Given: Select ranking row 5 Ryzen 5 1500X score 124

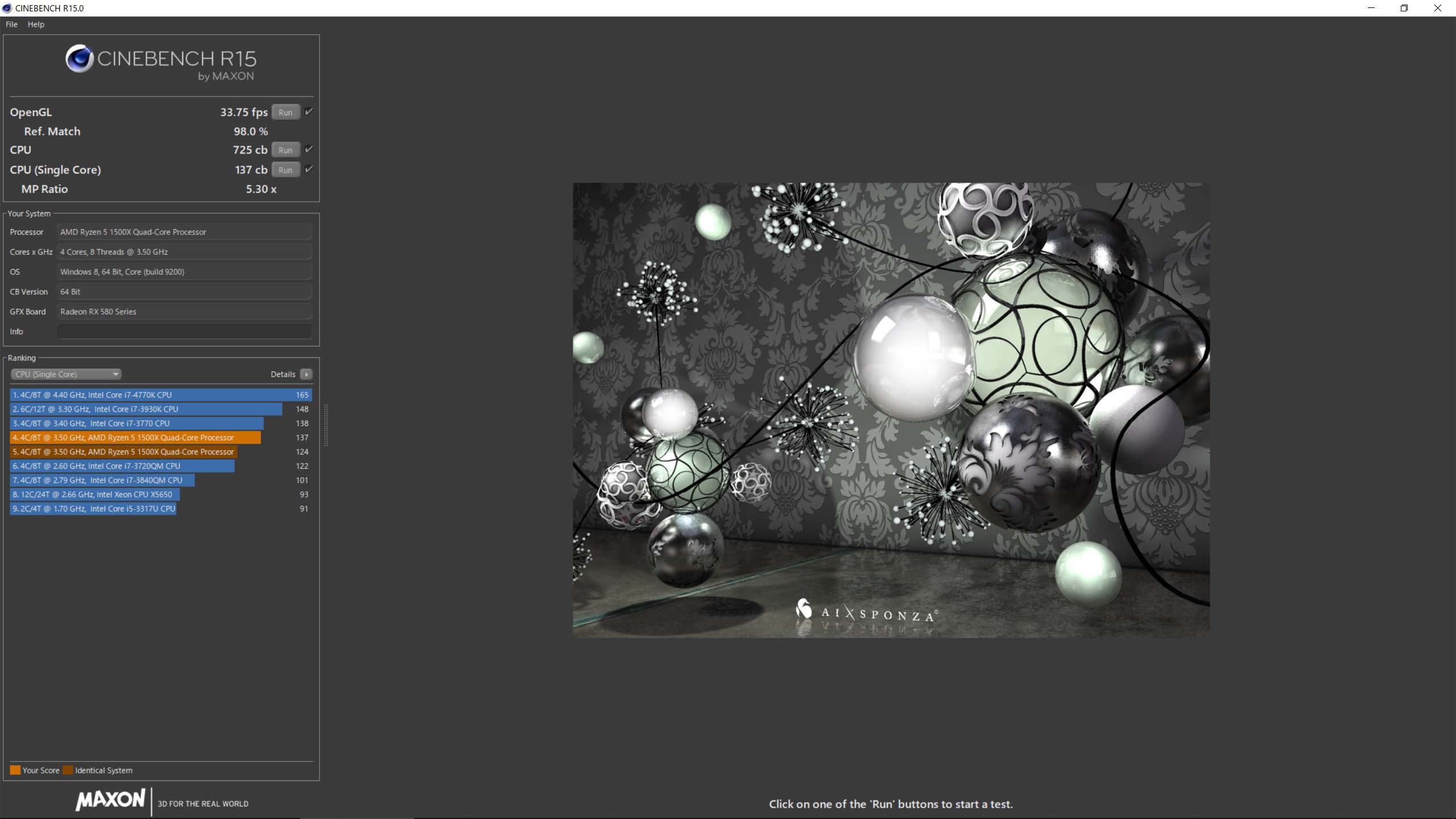Looking at the screenshot, I should (161, 452).
